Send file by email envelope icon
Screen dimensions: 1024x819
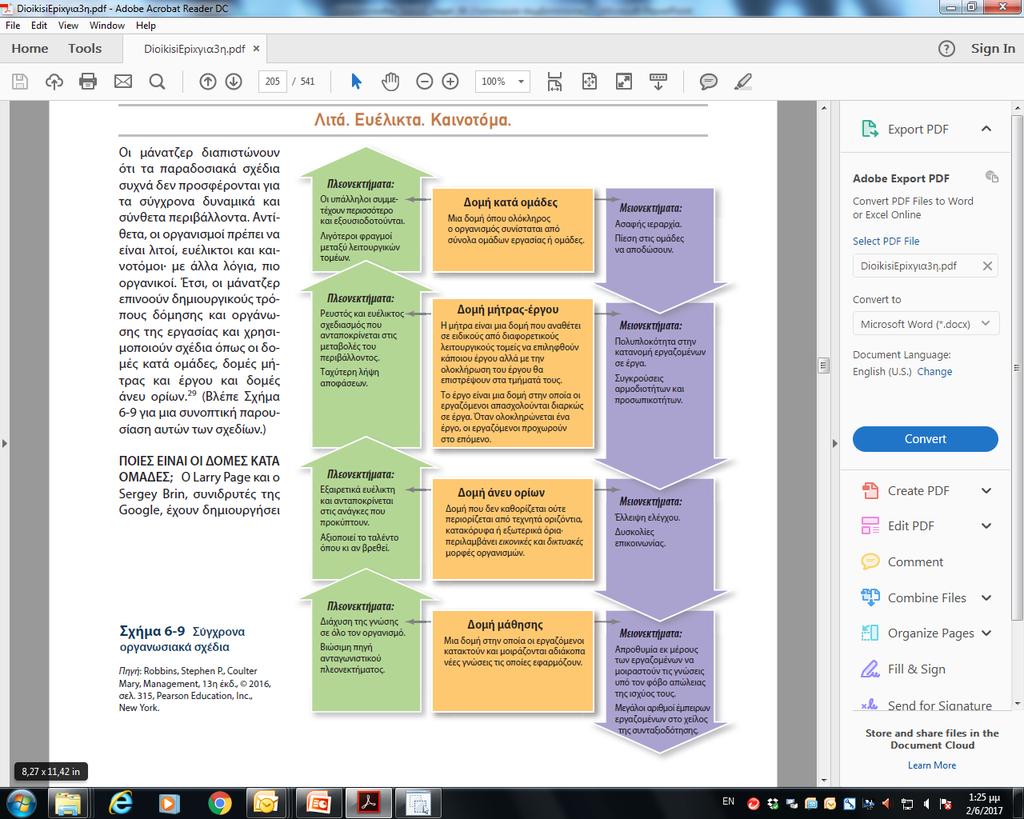(123, 82)
